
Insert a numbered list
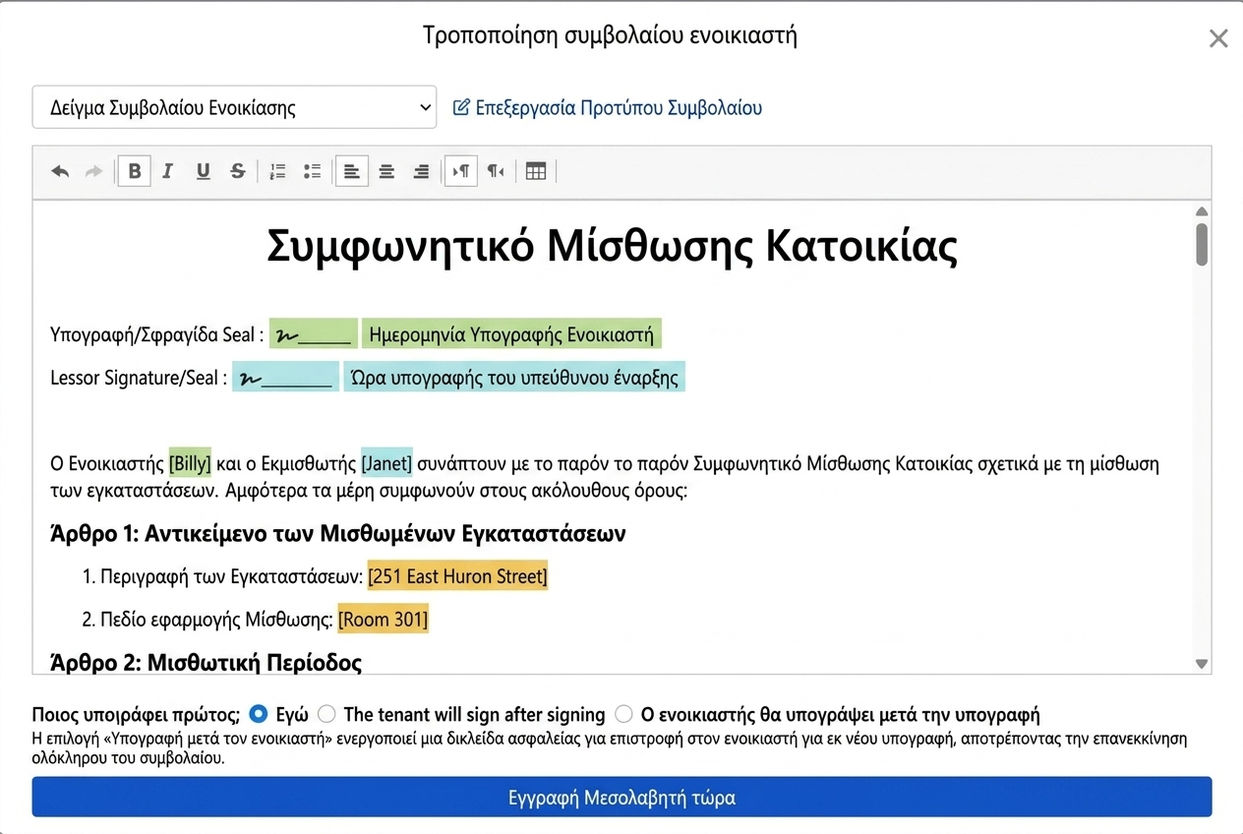278,172
